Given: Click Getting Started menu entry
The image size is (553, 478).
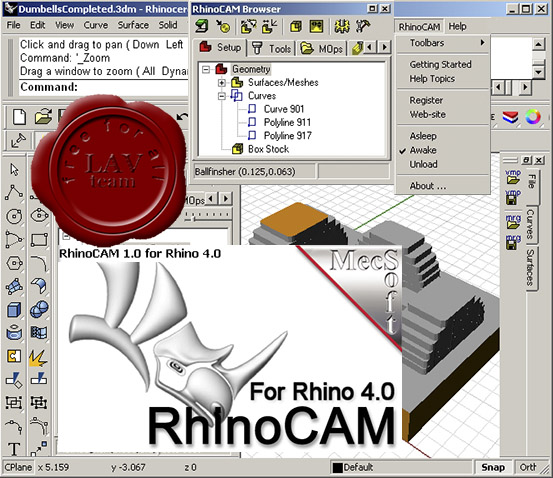Looking at the screenshot, I should 440,64.
